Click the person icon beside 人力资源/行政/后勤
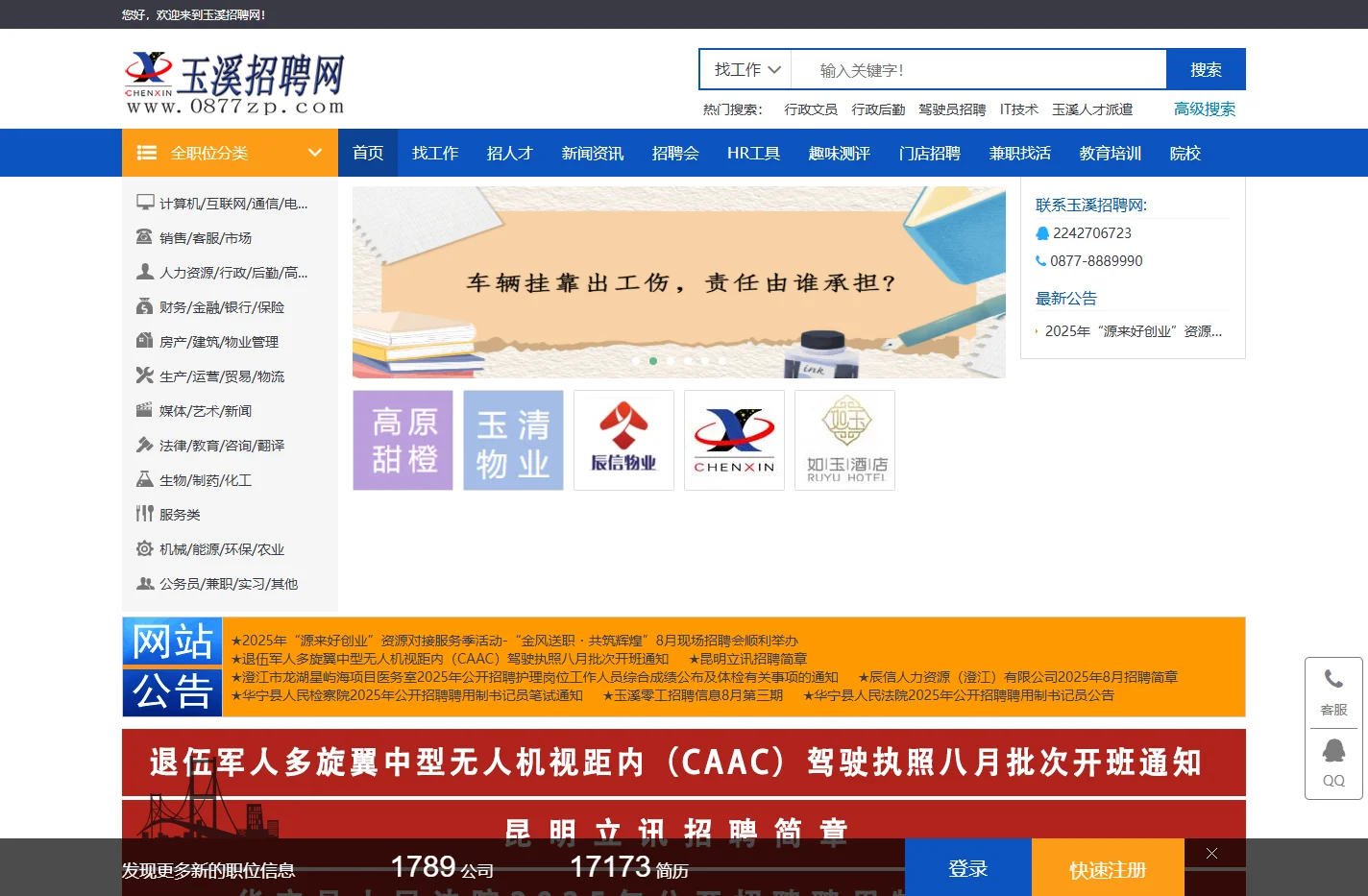This screenshot has height=896, width=1368. coord(145,272)
